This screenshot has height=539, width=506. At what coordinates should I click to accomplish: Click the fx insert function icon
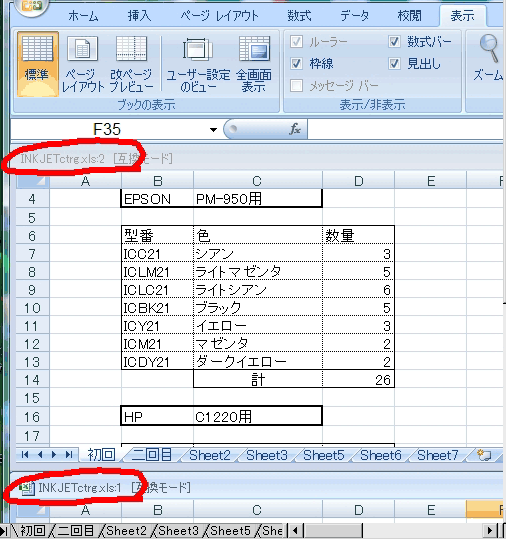[x=295, y=129]
